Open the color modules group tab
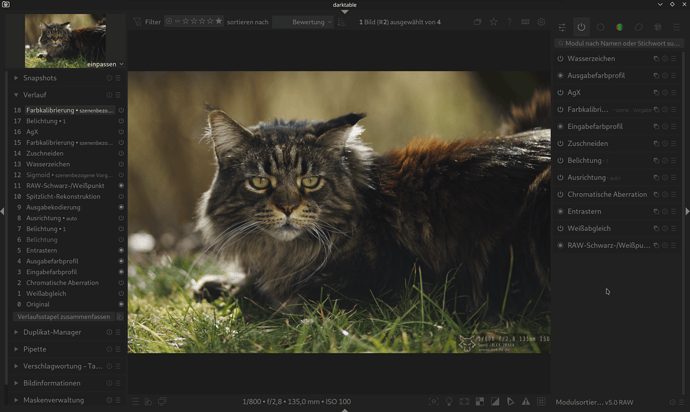This screenshot has width=690, height=412. pyautogui.click(x=619, y=27)
